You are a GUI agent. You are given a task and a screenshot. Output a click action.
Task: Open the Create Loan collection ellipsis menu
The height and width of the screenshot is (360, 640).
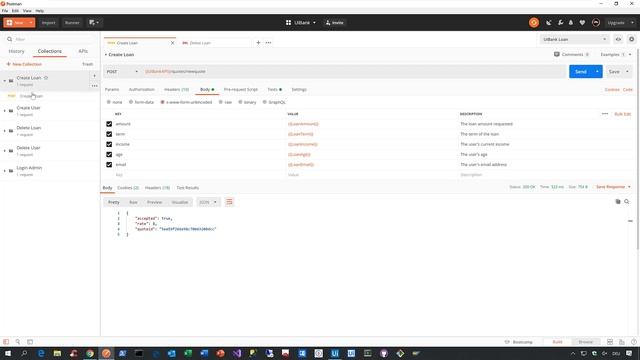point(94,86)
